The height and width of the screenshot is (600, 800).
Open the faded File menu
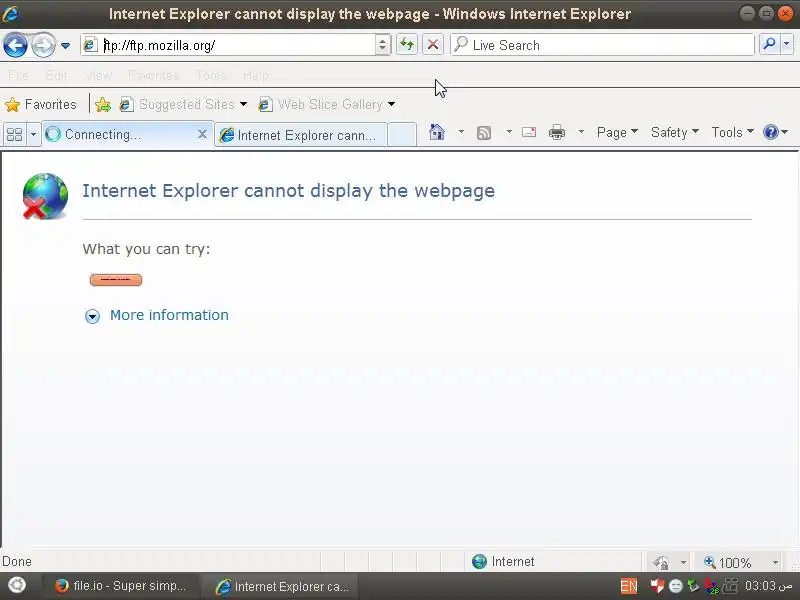point(18,76)
